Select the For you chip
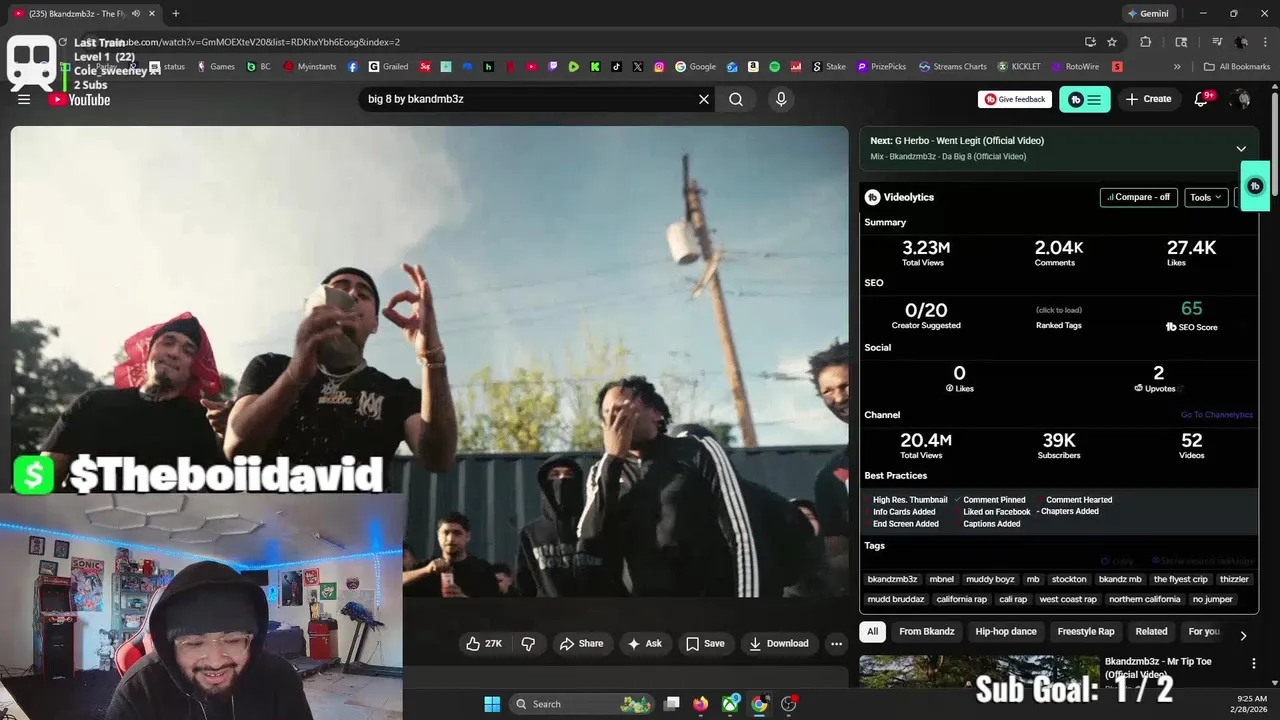 coord(1204,631)
